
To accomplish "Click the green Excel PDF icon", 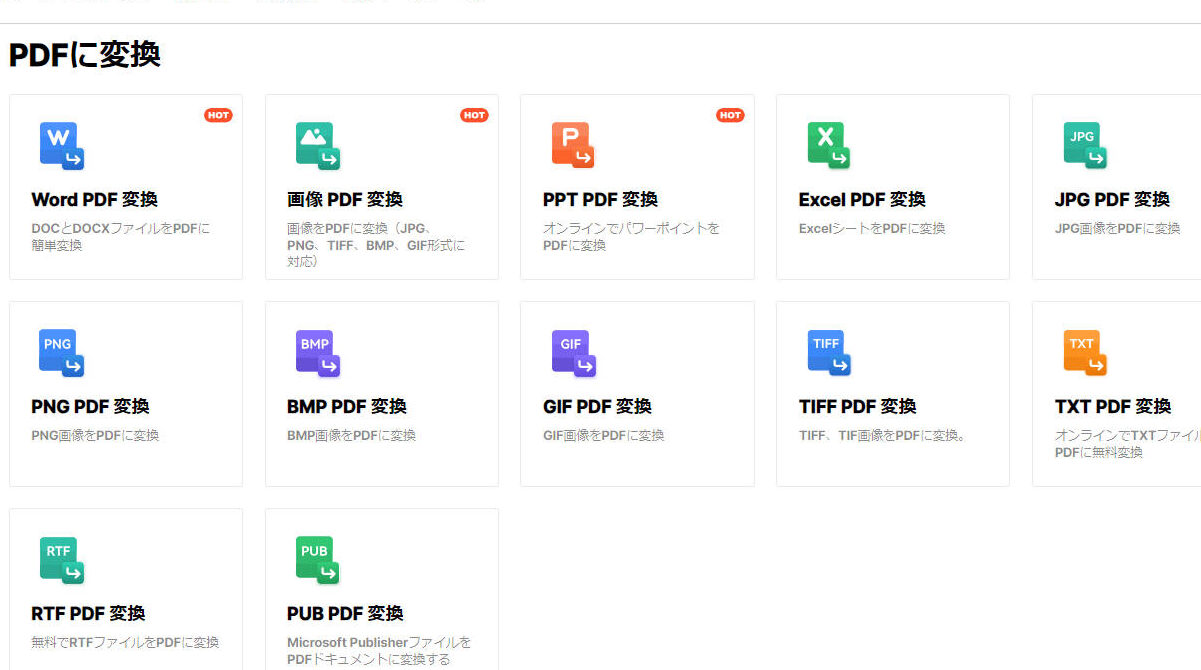I will (x=830, y=146).
